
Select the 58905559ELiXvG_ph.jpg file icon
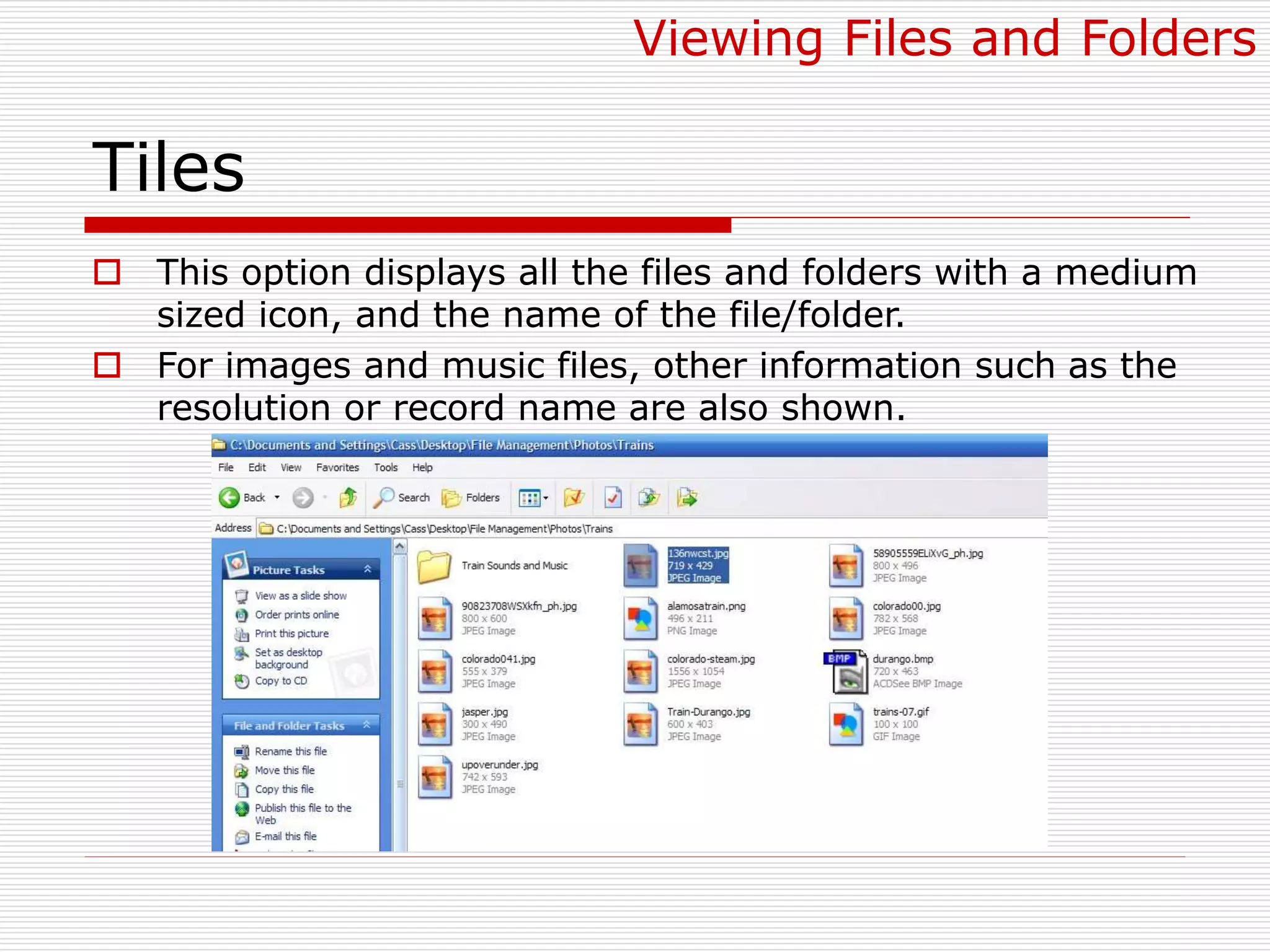846,566
